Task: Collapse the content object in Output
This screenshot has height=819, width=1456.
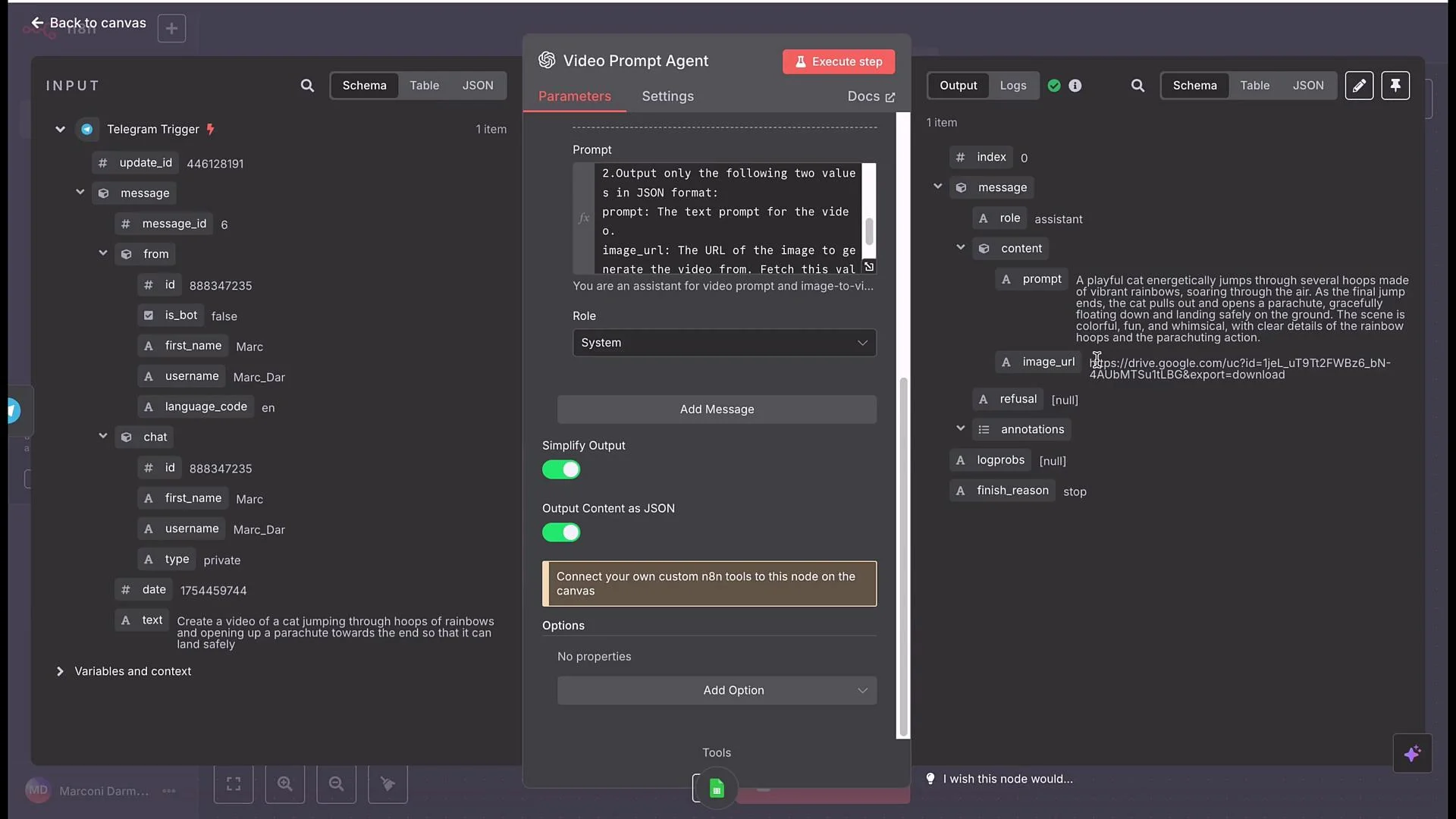Action: [960, 247]
